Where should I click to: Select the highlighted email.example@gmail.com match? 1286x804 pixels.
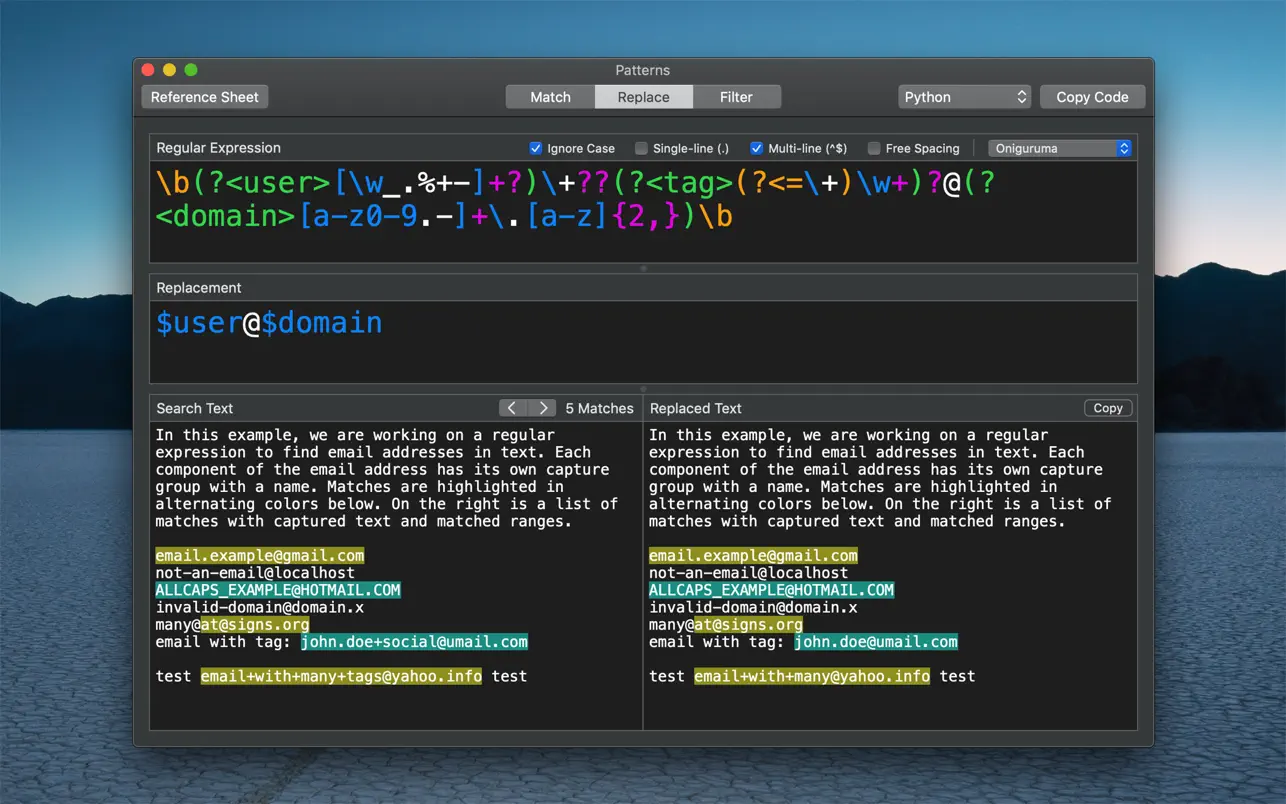(258, 555)
